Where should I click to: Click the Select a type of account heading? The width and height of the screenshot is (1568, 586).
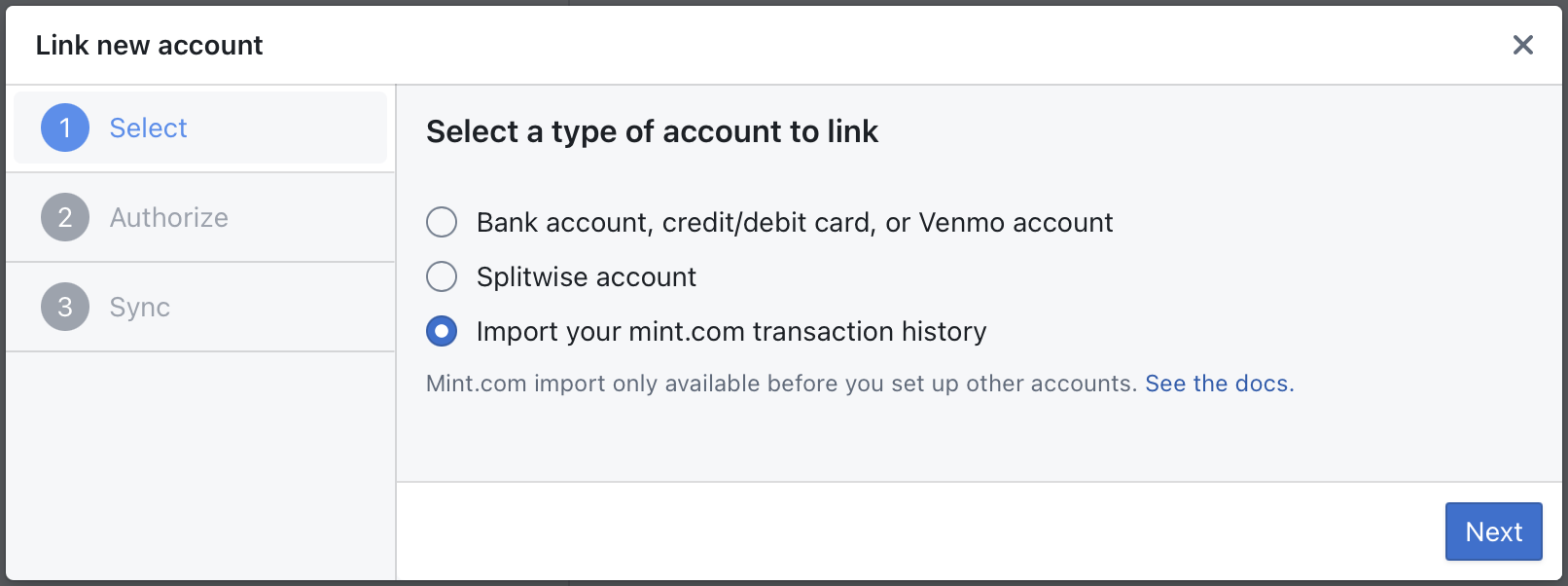point(652,131)
